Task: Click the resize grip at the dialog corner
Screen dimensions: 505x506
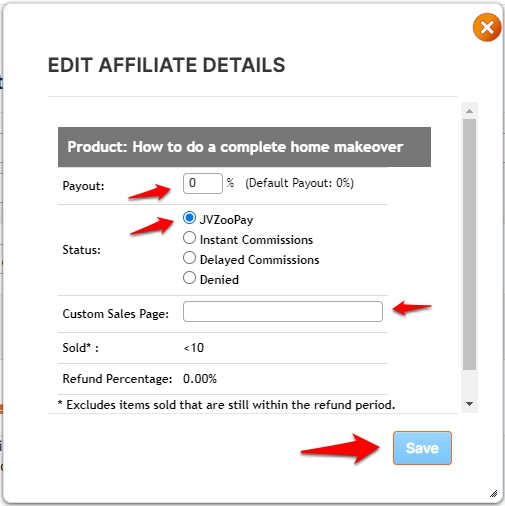Action: tap(493, 493)
